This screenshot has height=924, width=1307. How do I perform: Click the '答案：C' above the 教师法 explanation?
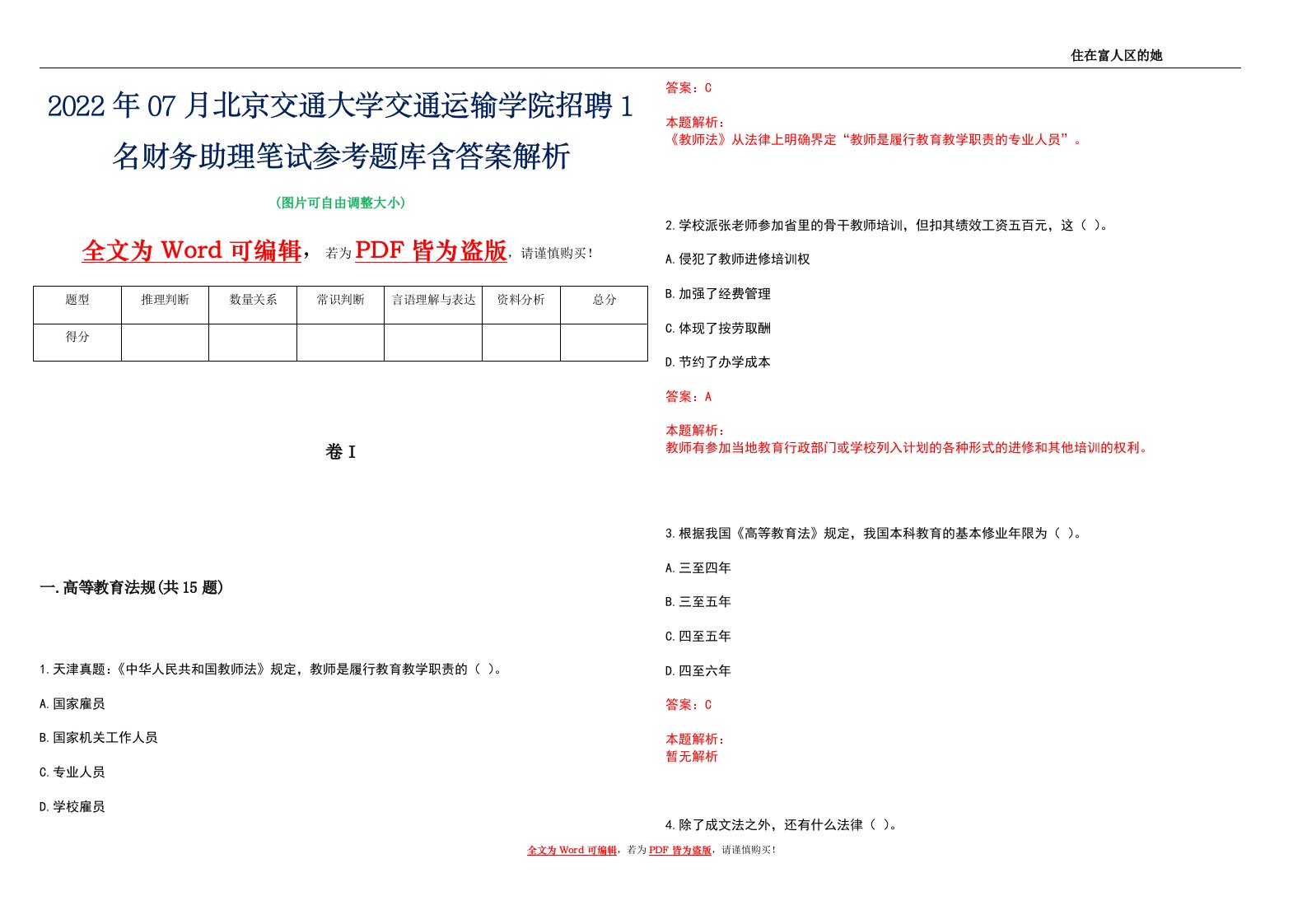click(x=689, y=88)
